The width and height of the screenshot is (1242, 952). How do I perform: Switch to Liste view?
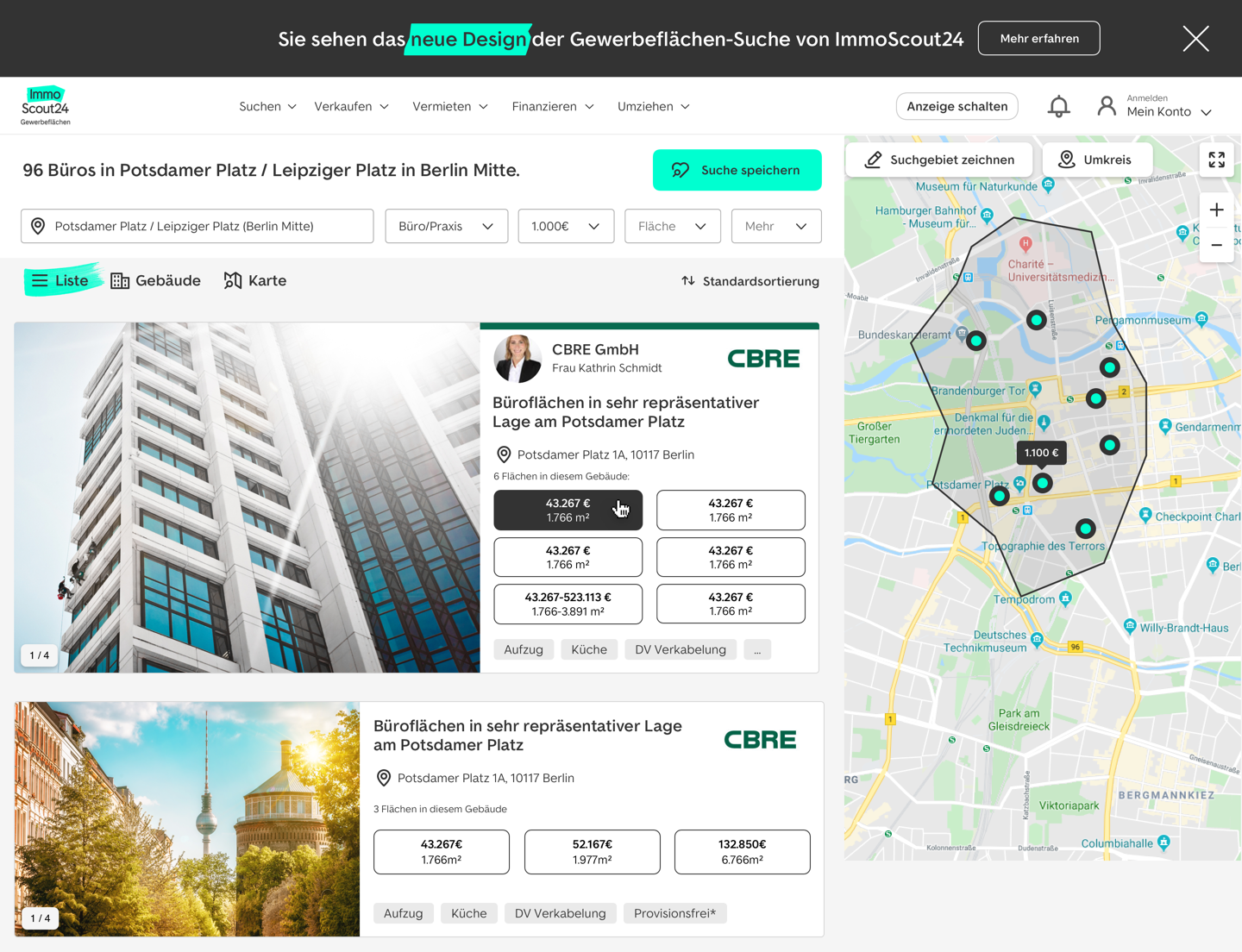pos(61,281)
